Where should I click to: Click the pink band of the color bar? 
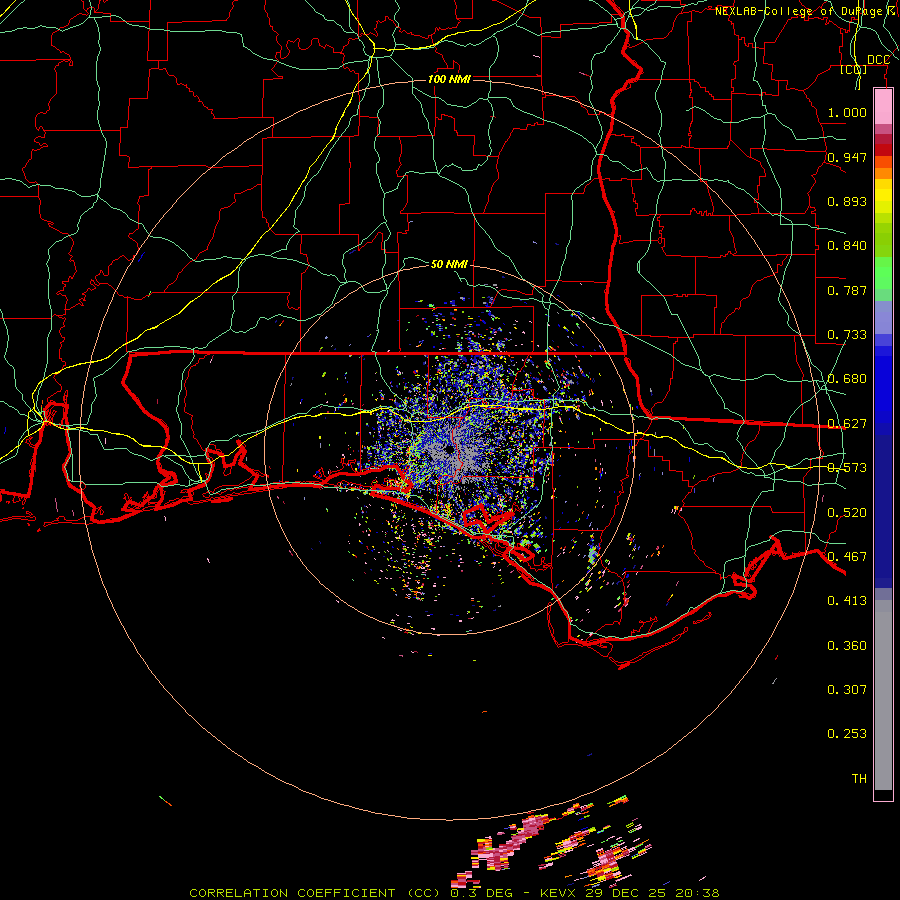click(x=883, y=107)
